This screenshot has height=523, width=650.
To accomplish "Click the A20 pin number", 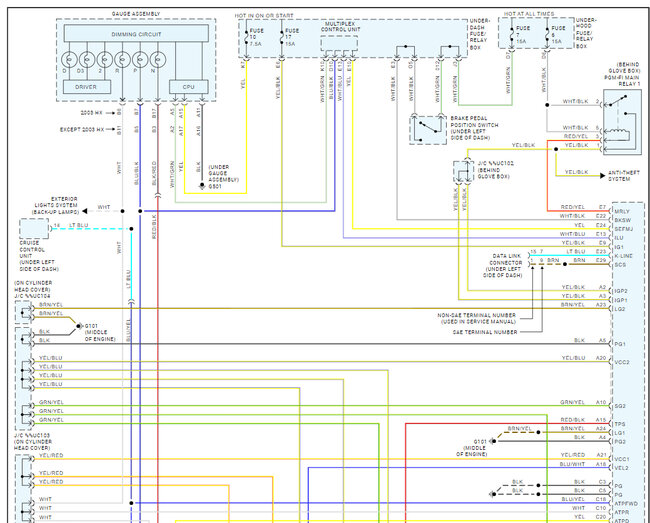I will 601,358.
